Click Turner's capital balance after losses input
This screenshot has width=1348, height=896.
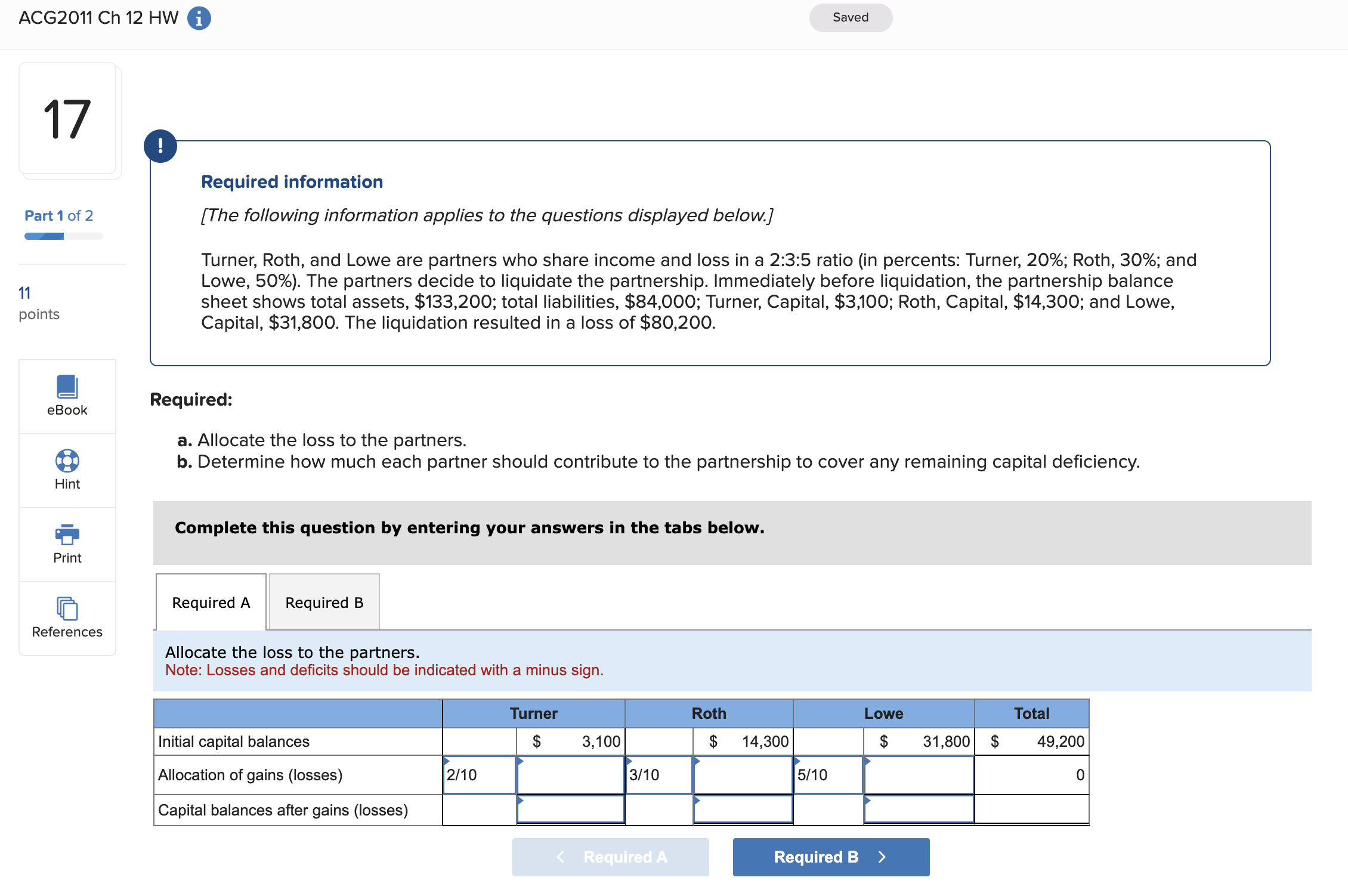(x=570, y=810)
